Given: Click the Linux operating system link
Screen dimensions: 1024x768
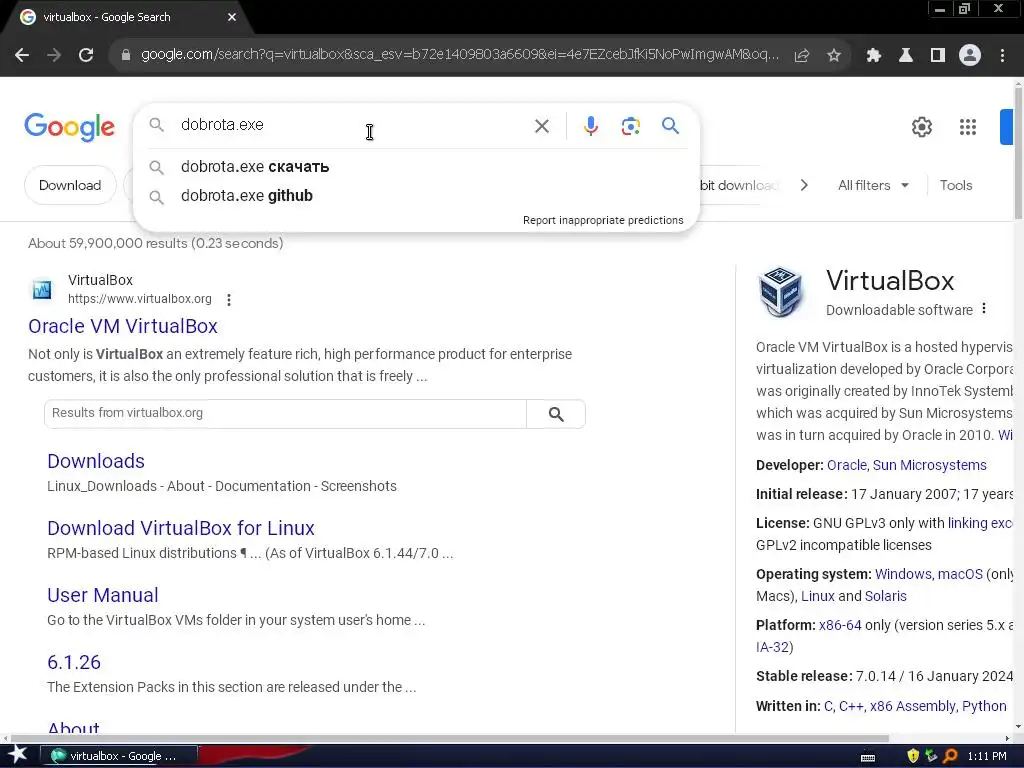Looking at the screenshot, I should (818, 596).
